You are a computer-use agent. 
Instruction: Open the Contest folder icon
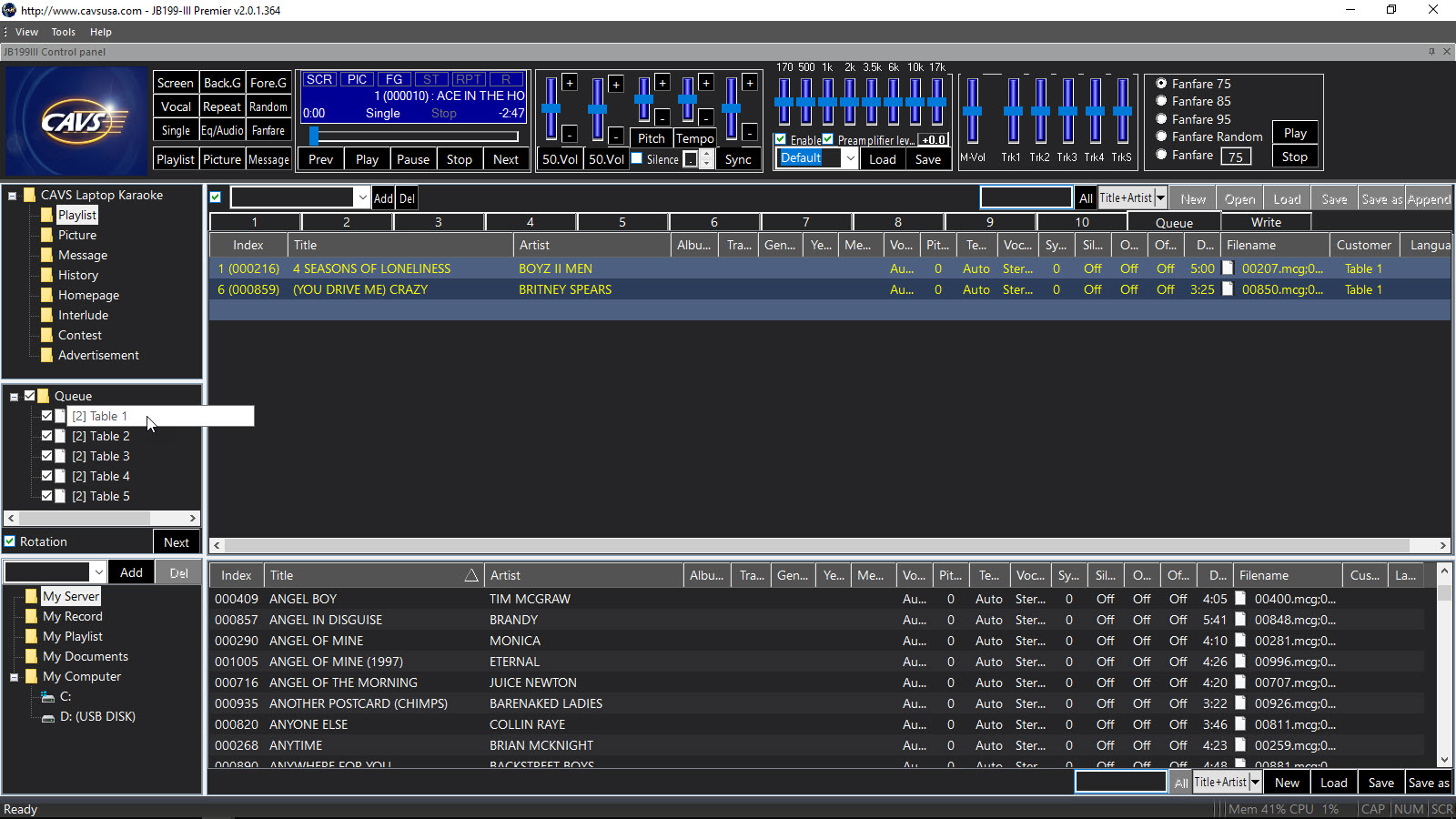(47, 335)
